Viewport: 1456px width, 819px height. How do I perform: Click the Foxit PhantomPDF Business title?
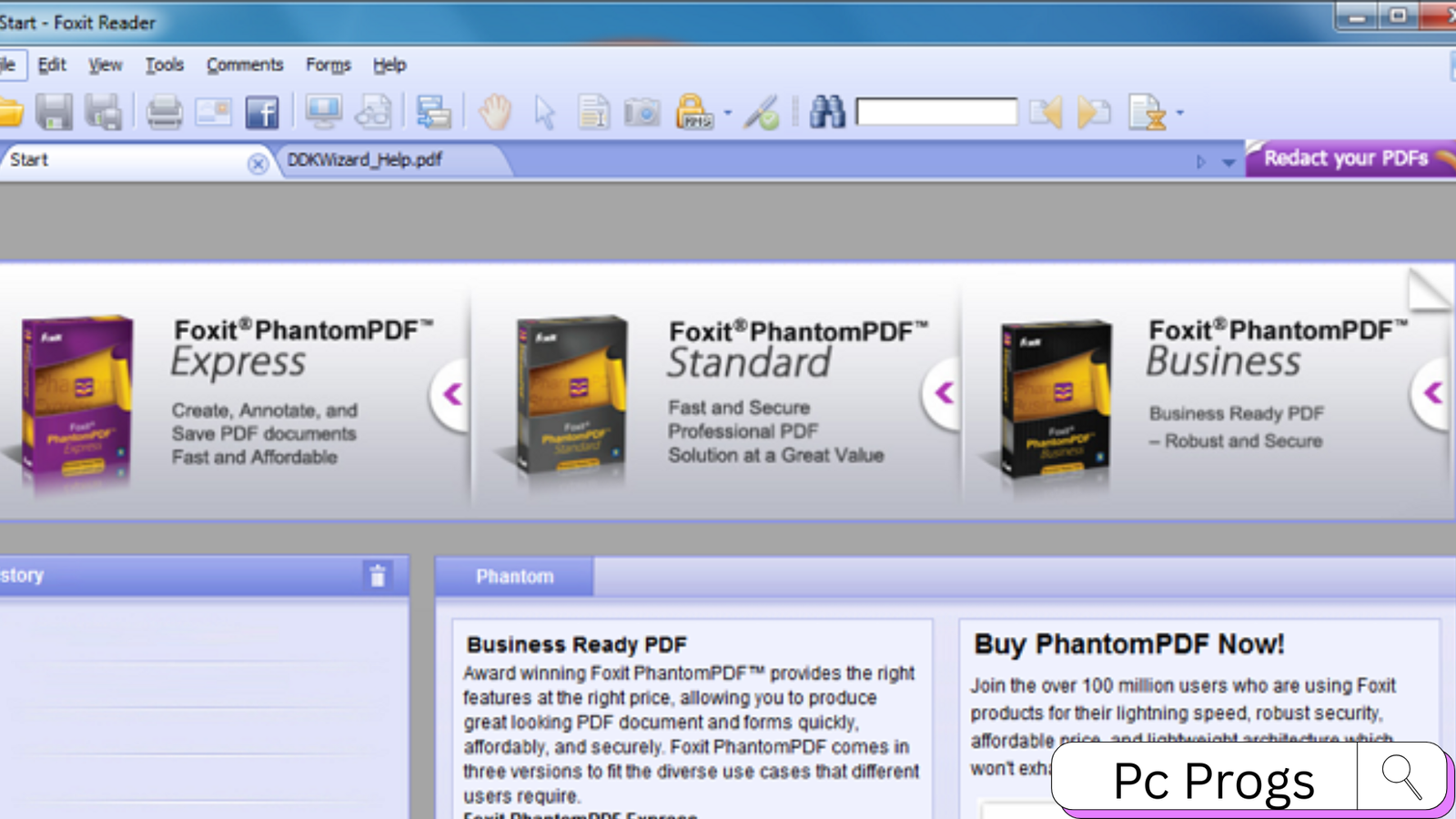click(x=1278, y=348)
